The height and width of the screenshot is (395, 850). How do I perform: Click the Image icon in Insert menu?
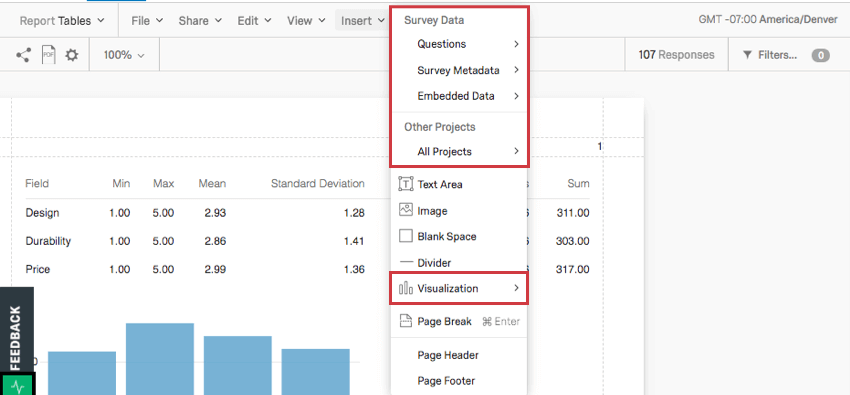click(405, 210)
